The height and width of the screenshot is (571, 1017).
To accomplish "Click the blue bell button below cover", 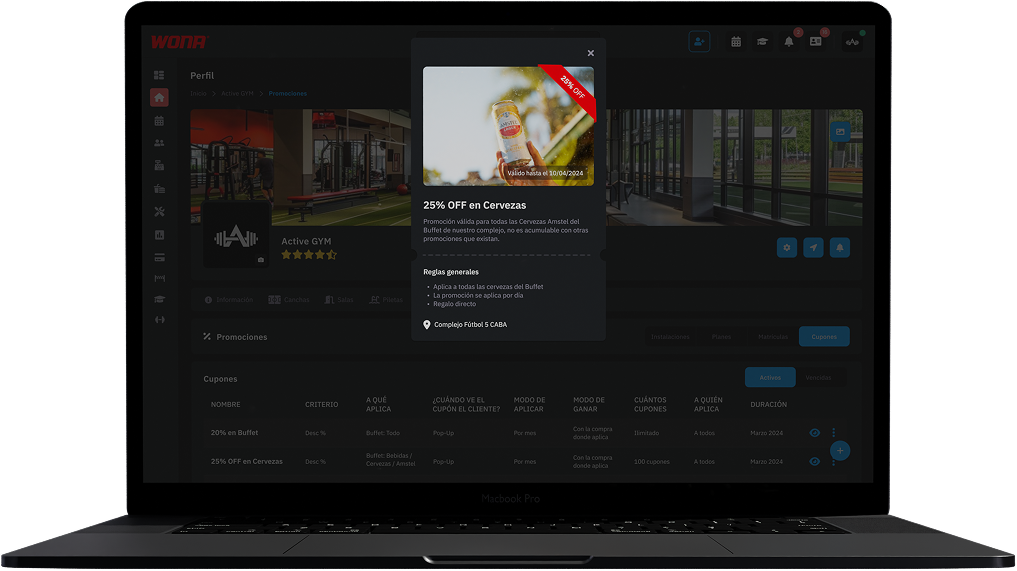I will pos(840,247).
